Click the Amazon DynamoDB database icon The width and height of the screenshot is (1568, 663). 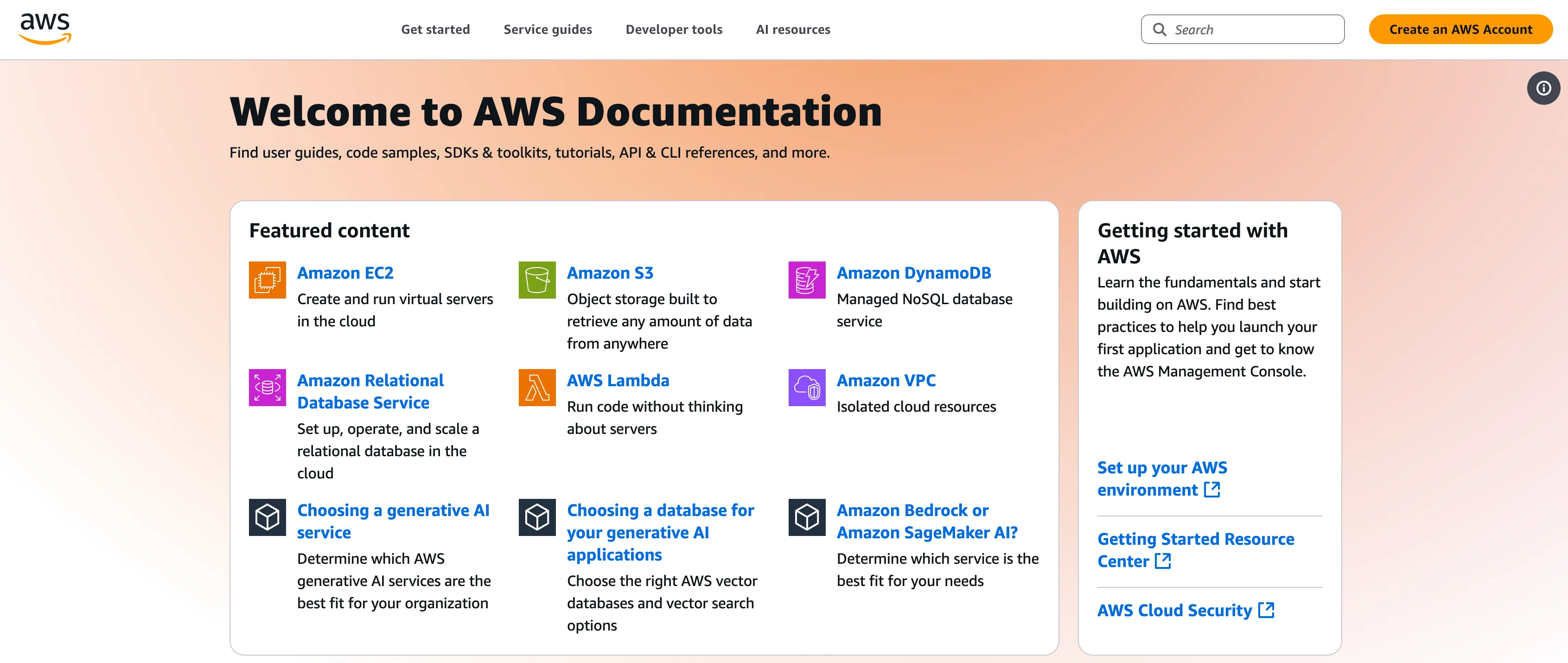806,280
